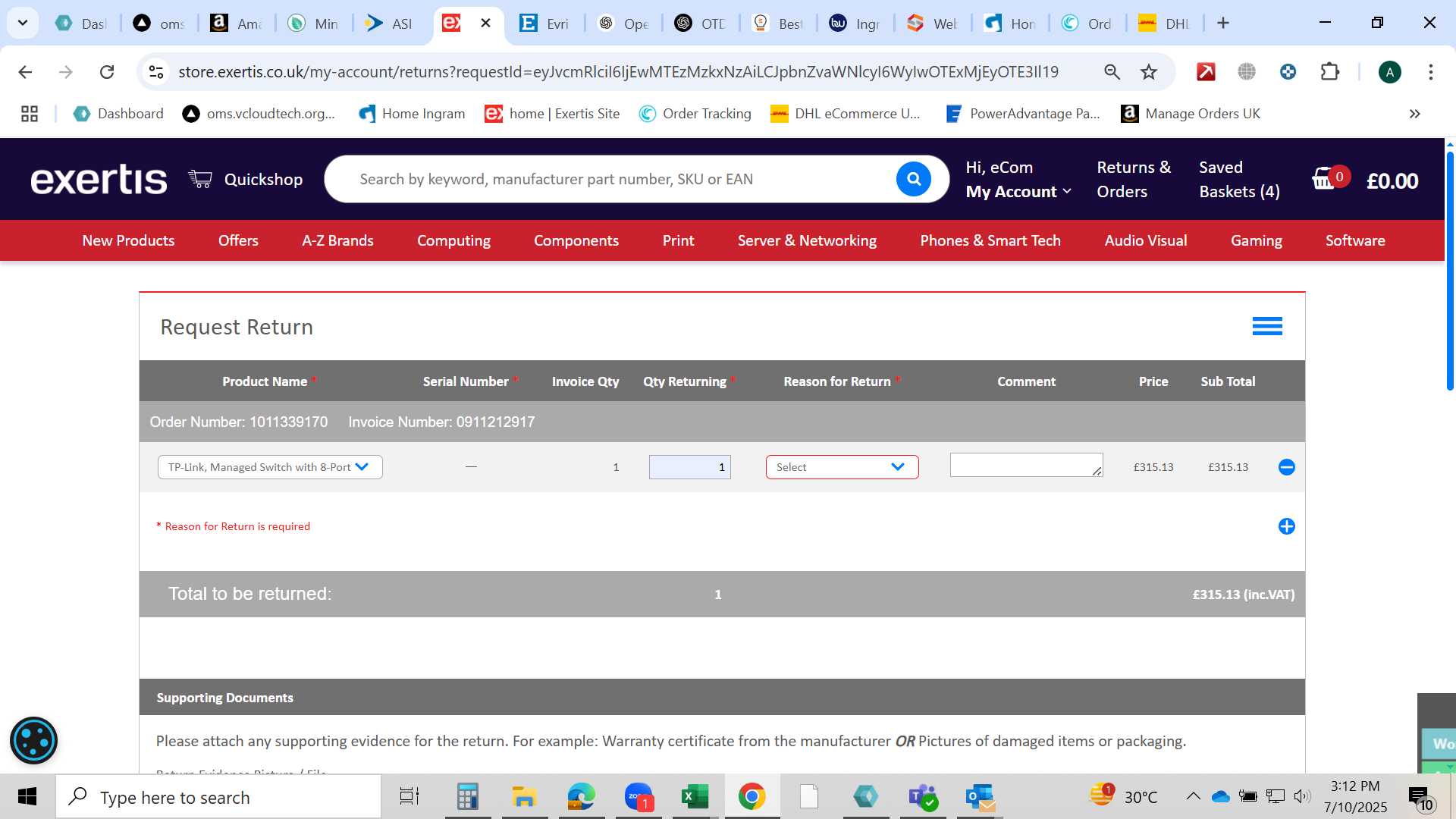
Task: Open the Gaming category menu
Action: pos(1256,240)
